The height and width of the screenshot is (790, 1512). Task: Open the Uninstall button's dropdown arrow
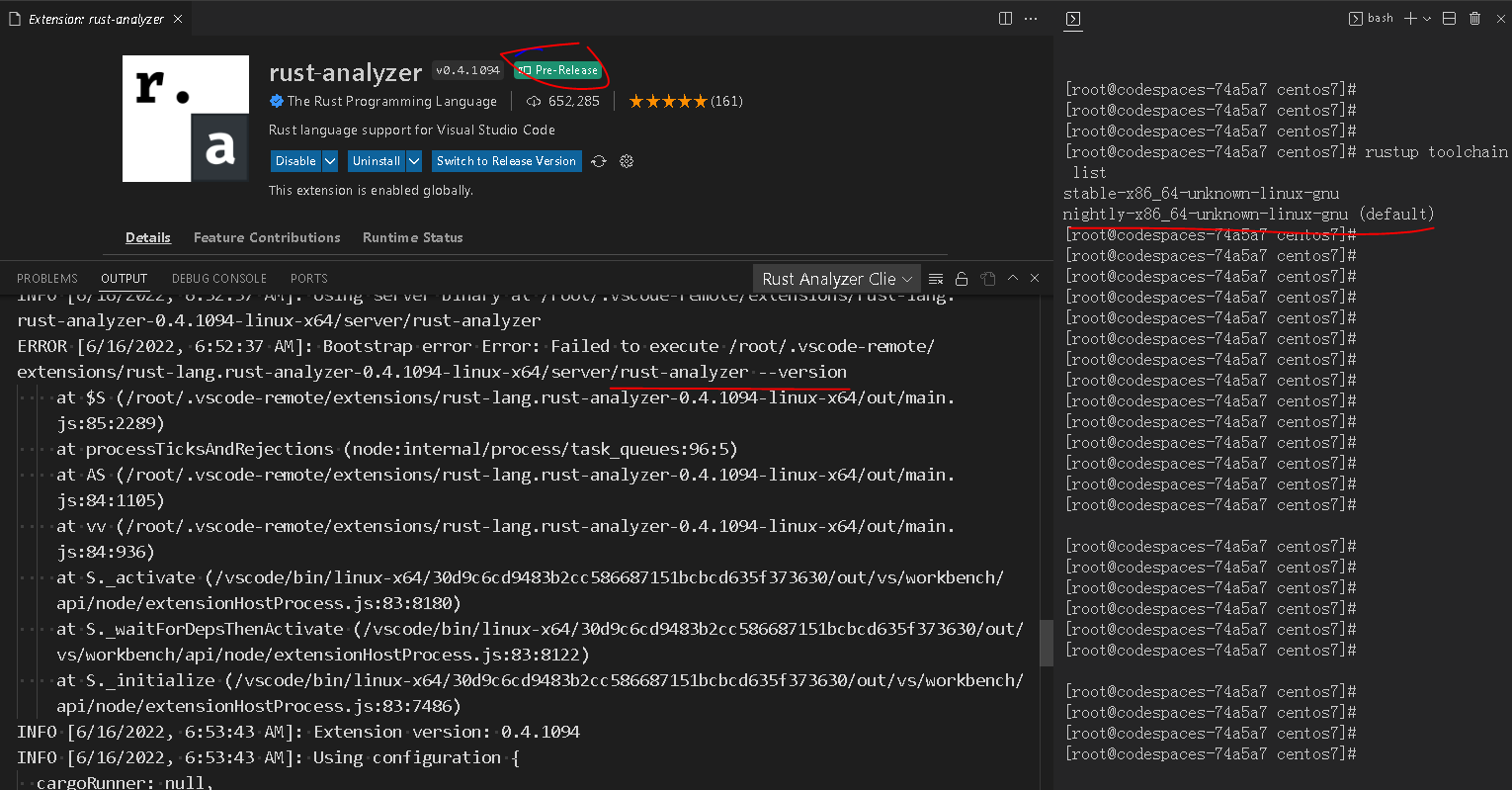pyautogui.click(x=413, y=160)
